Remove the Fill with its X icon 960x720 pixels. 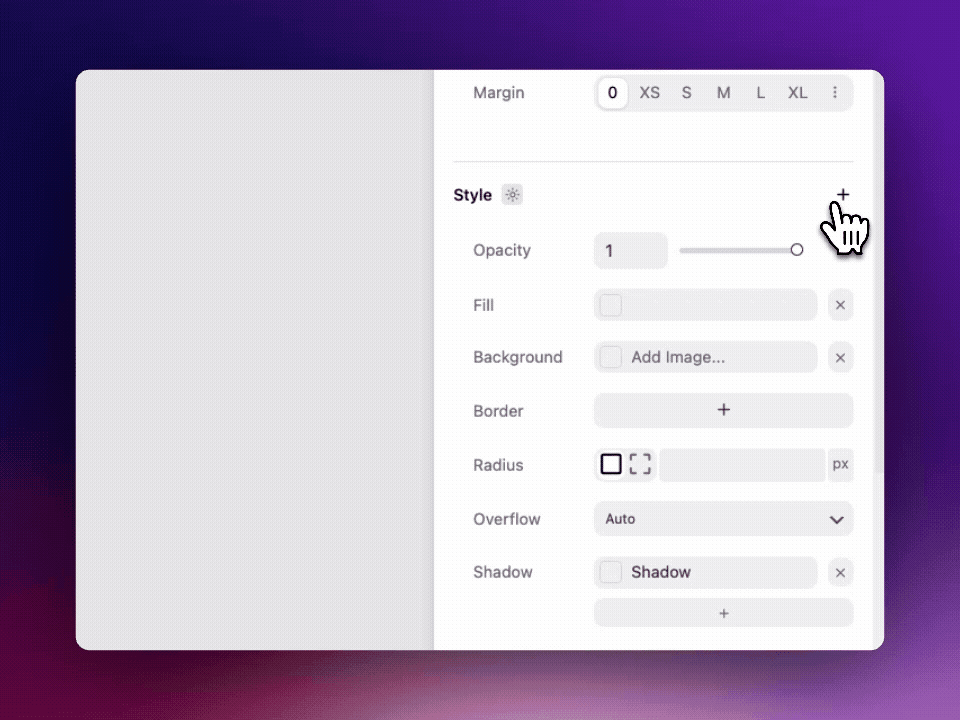tap(840, 305)
